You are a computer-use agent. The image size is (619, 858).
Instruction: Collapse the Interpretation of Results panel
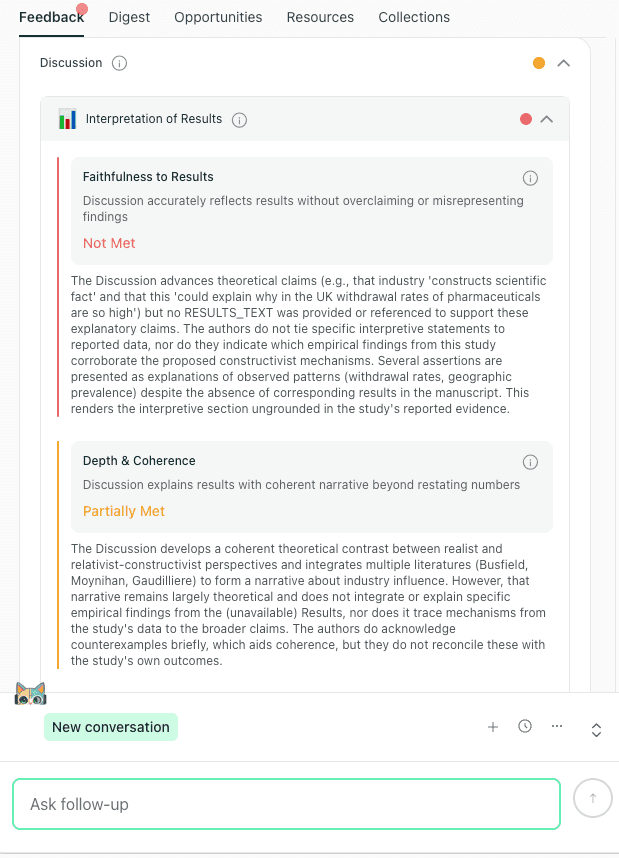click(x=547, y=119)
